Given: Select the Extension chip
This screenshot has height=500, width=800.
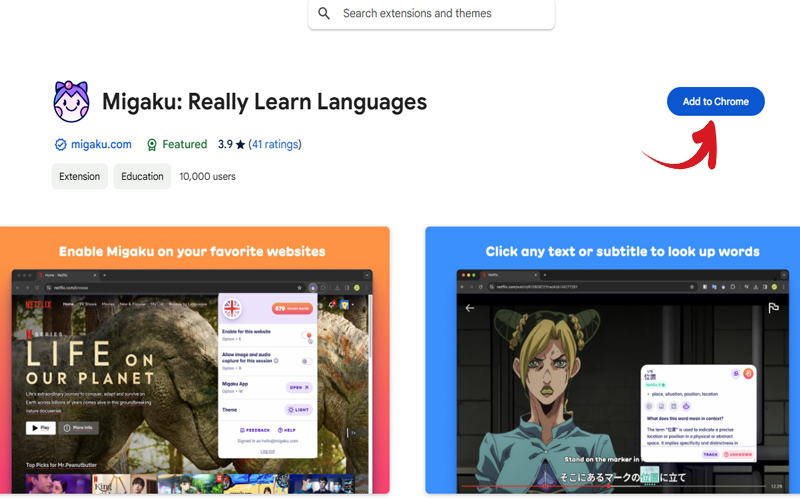Looking at the screenshot, I should 80,177.
